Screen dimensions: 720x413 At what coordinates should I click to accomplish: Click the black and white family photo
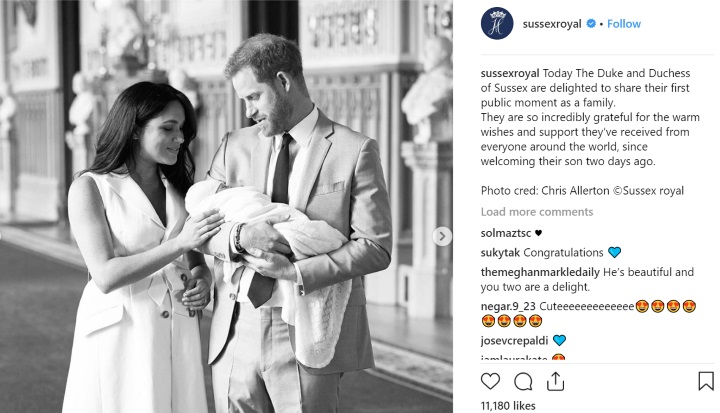[226, 206]
